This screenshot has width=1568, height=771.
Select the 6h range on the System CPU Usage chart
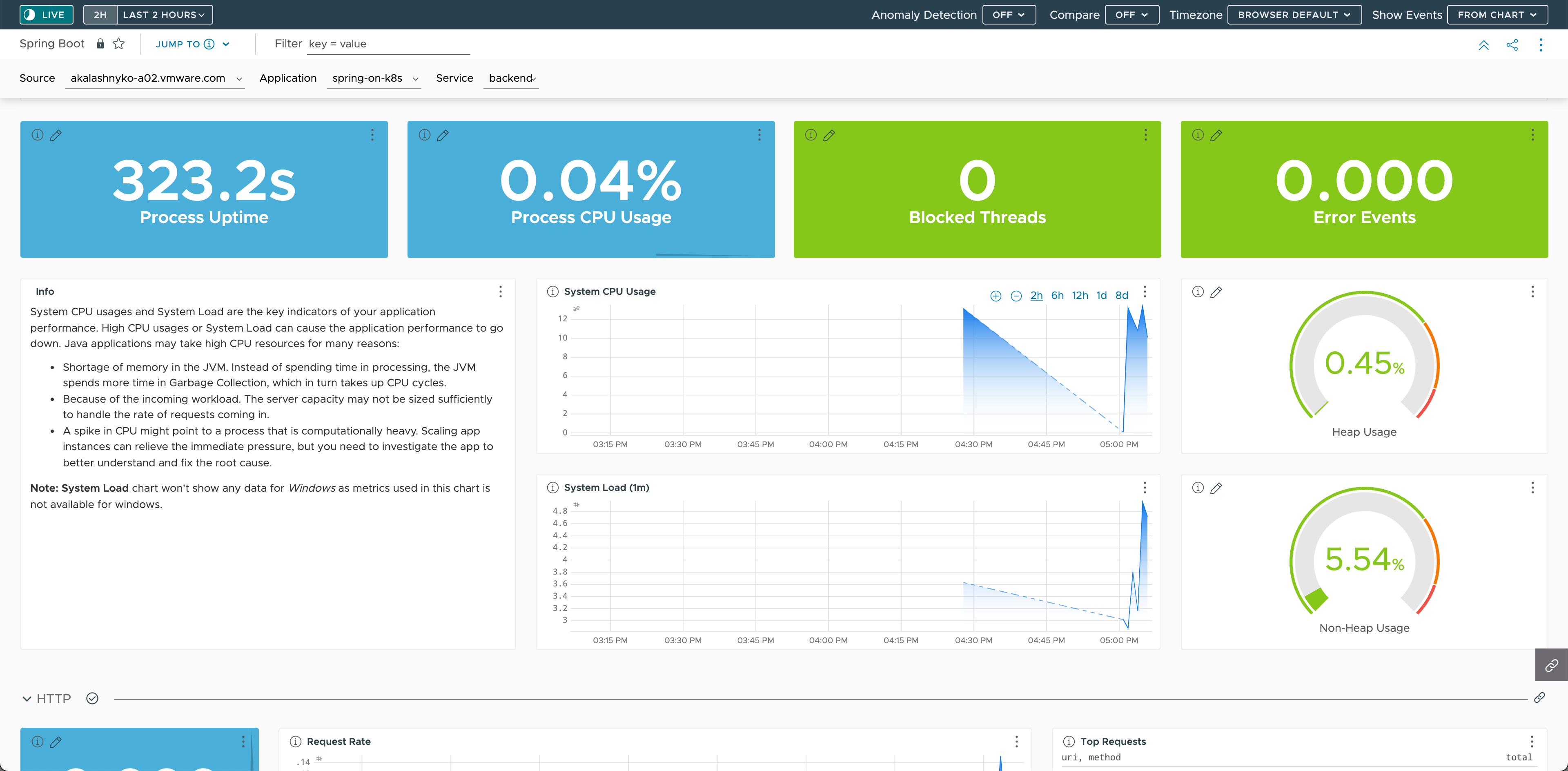(x=1057, y=295)
